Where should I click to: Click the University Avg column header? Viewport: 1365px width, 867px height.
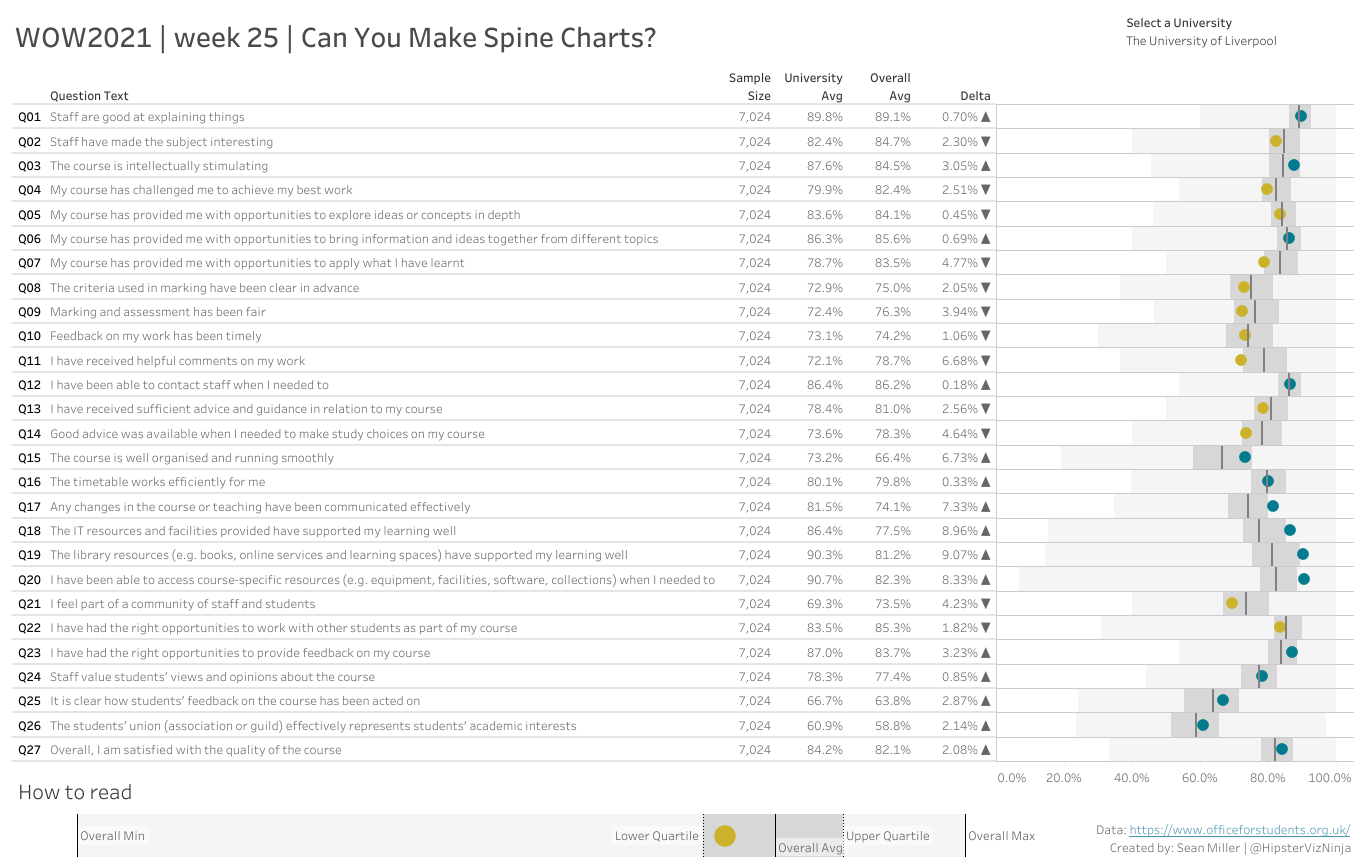[814, 87]
